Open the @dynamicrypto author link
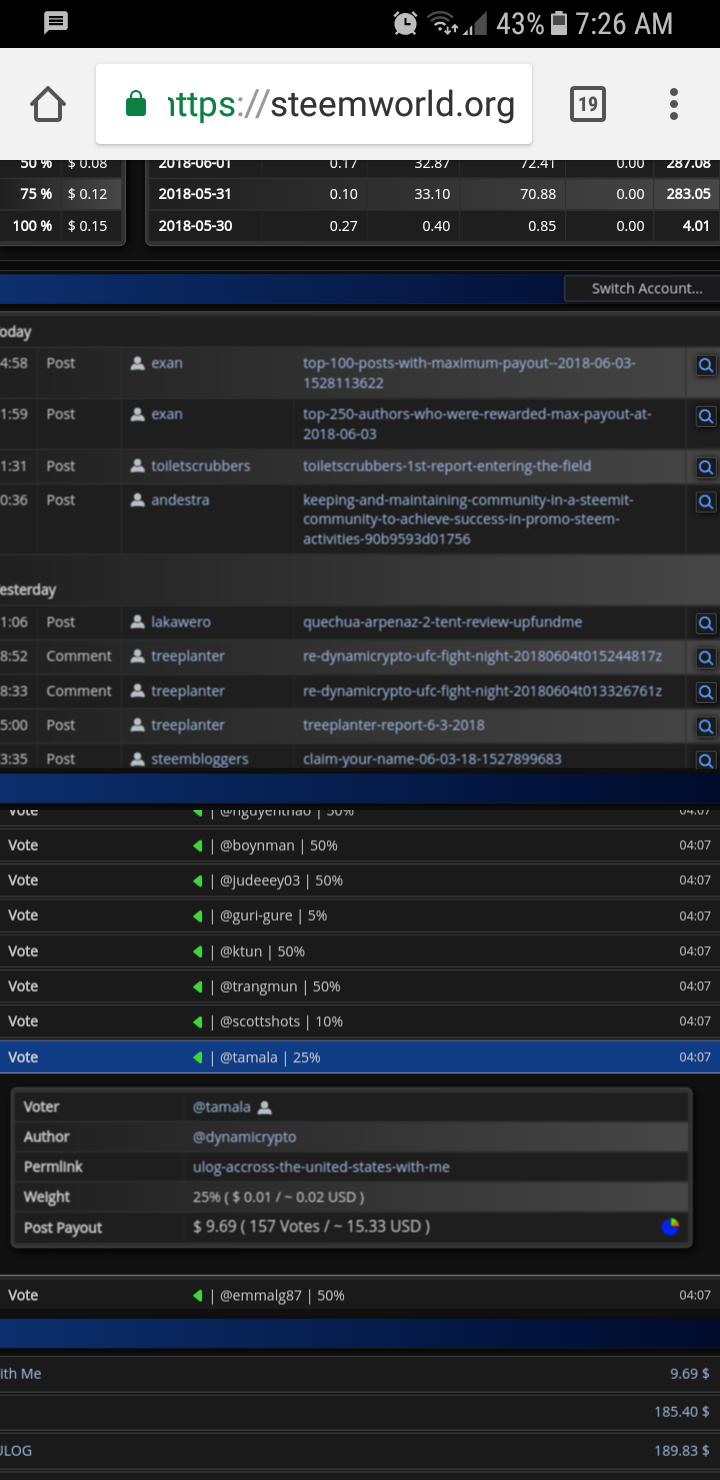Screen dimensions: 720x1480 tap(245, 1137)
